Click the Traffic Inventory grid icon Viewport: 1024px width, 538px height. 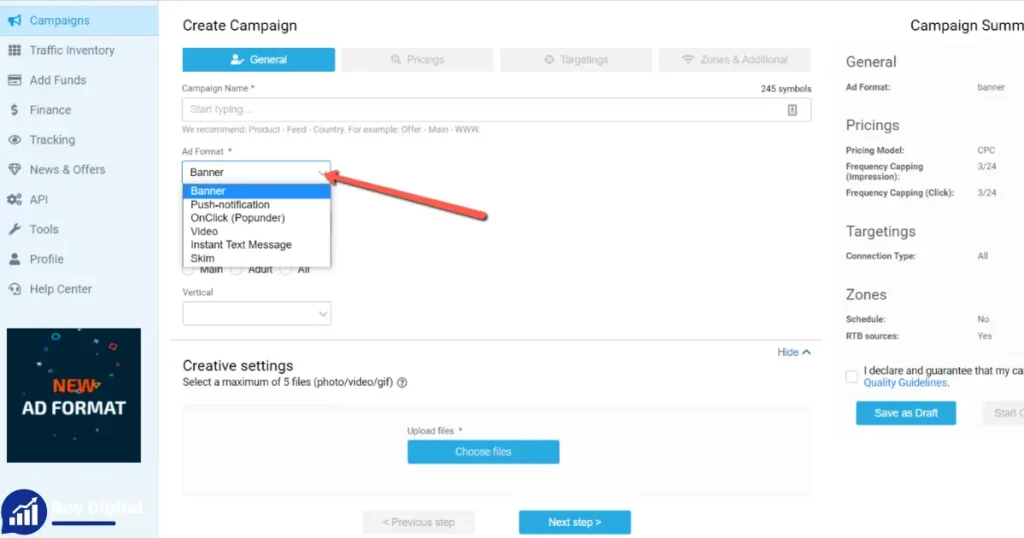pyautogui.click(x=14, y=50)
